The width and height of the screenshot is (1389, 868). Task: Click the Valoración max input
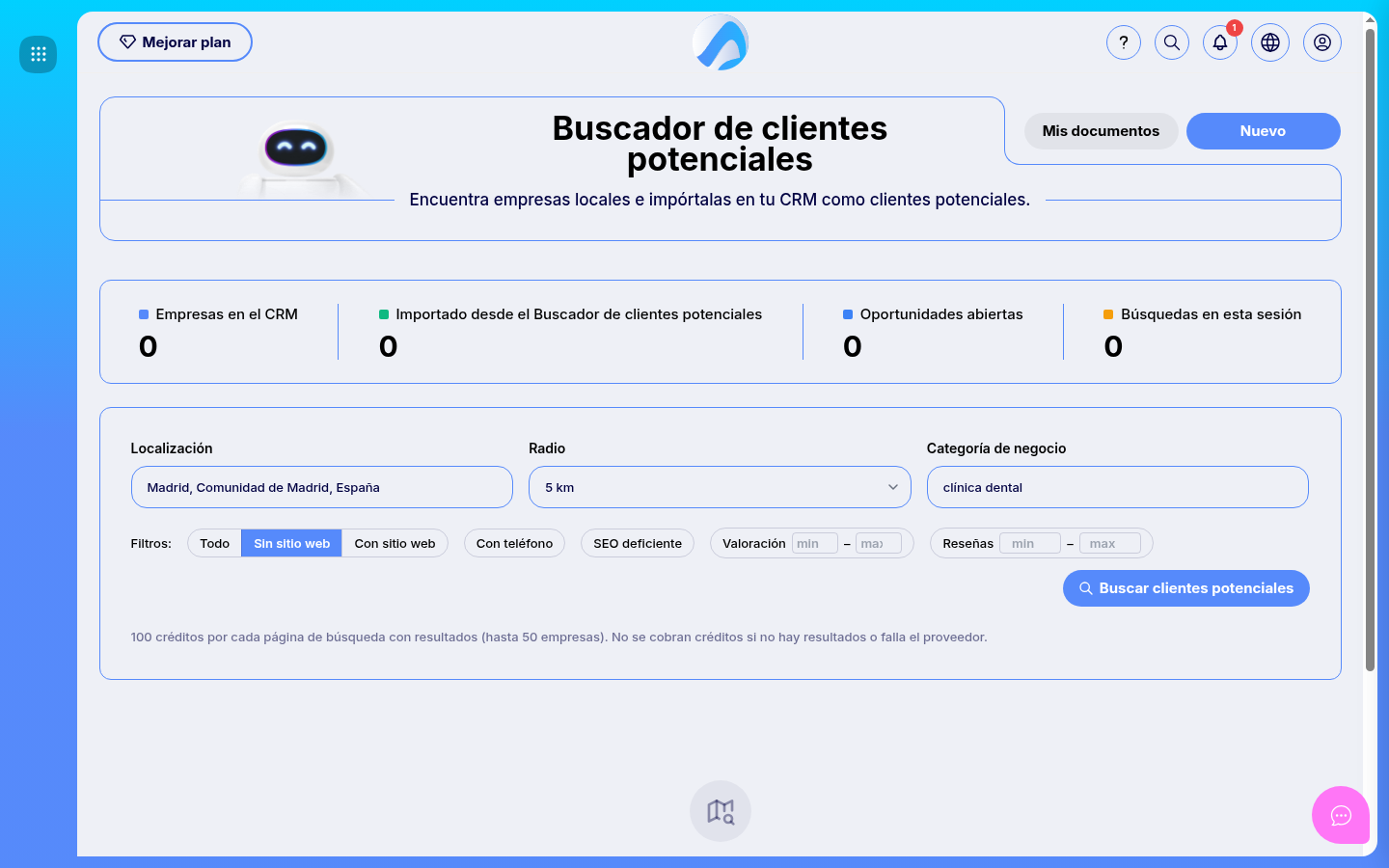878,543
